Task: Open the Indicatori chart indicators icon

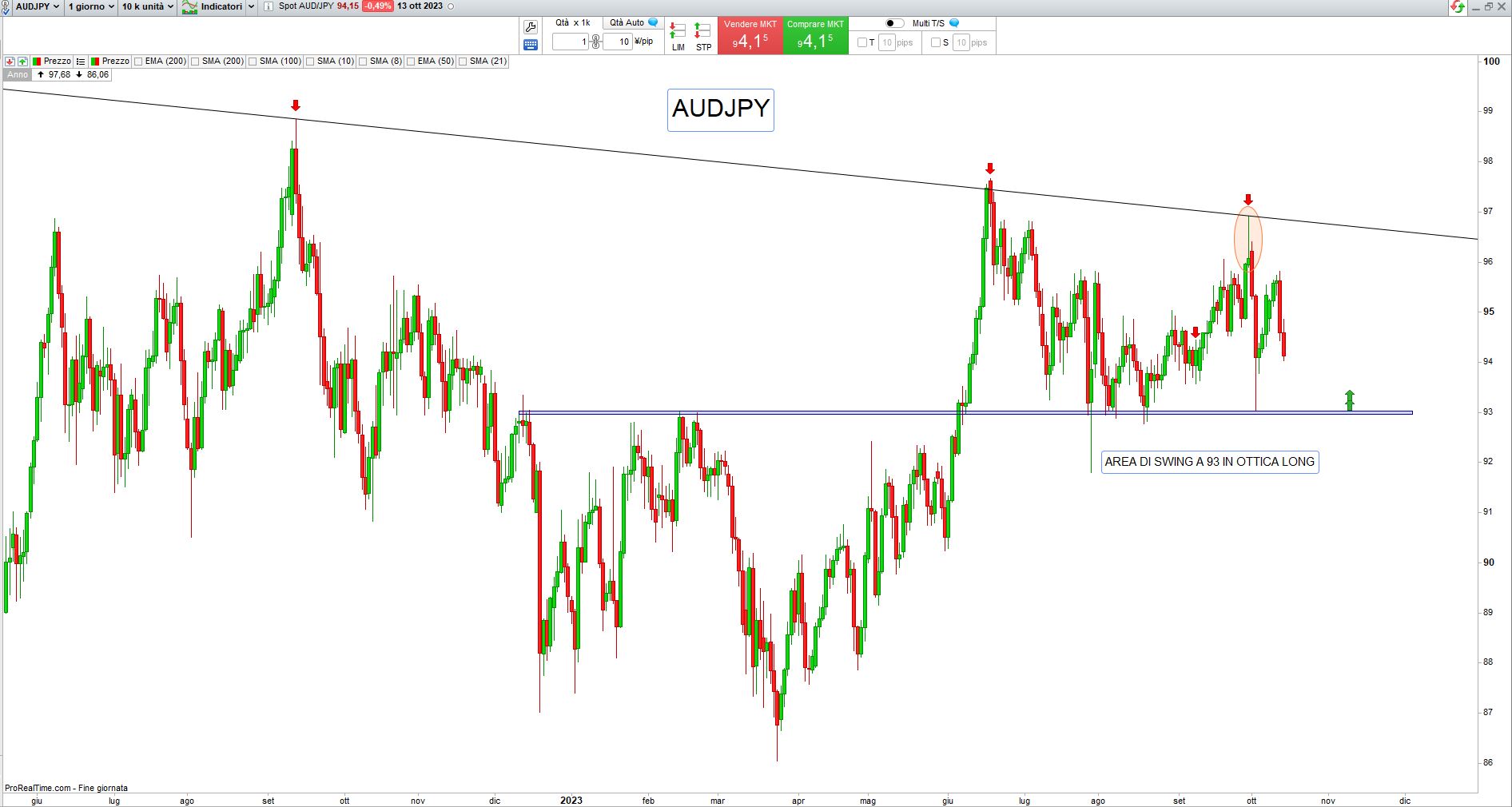Action: point(190,6)
